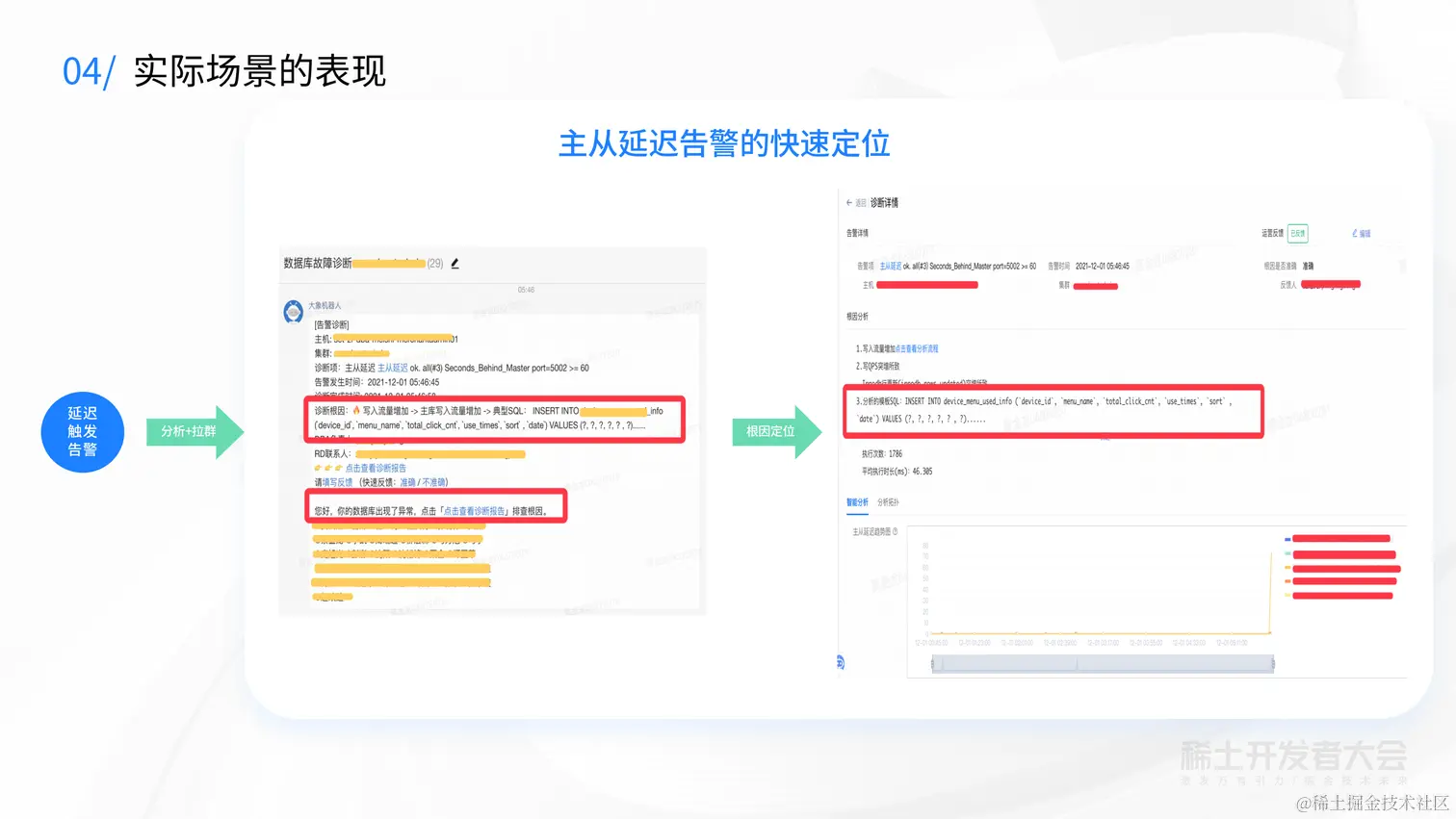
Task: Click the green 已反馈 status button
Action: click(x=1298, y=234)
